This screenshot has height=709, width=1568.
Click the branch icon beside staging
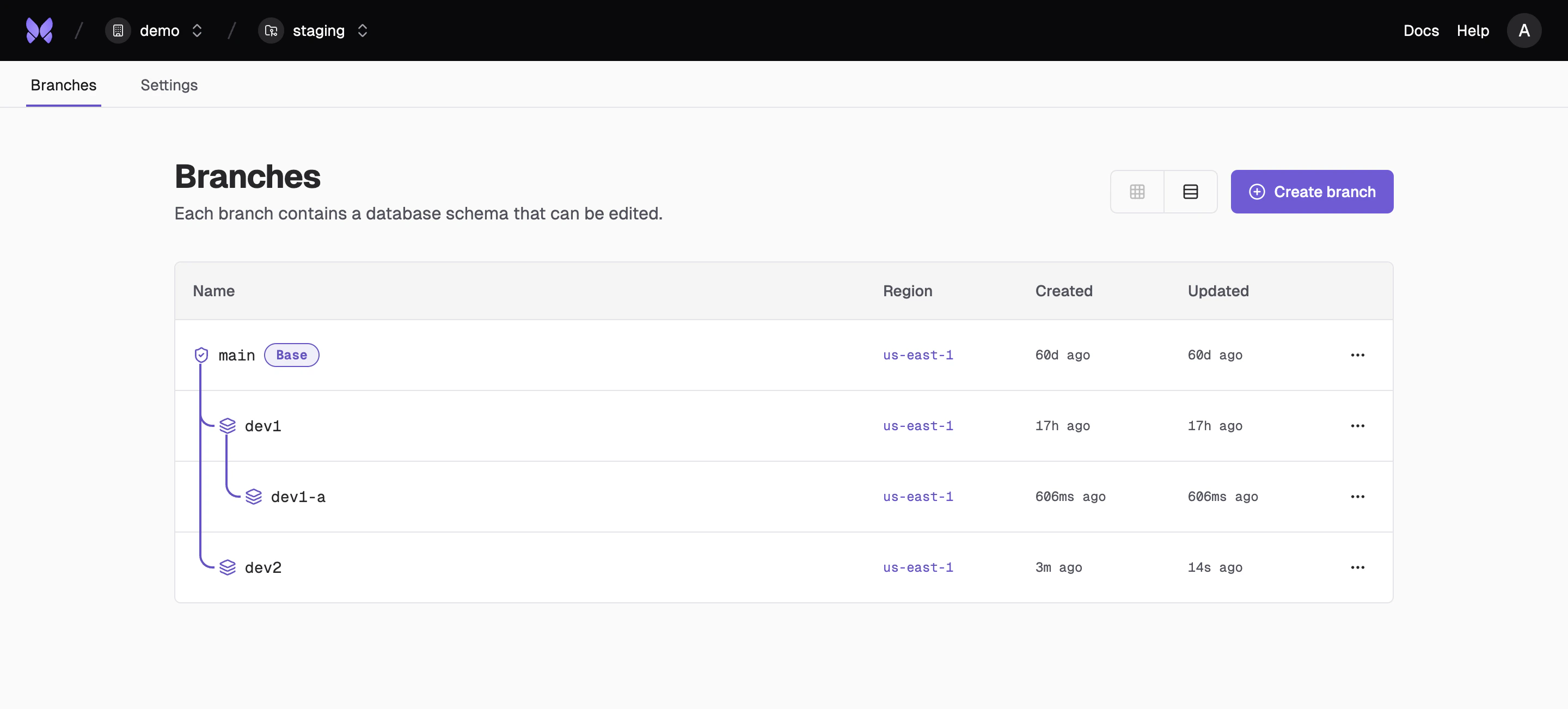[271, 30]
